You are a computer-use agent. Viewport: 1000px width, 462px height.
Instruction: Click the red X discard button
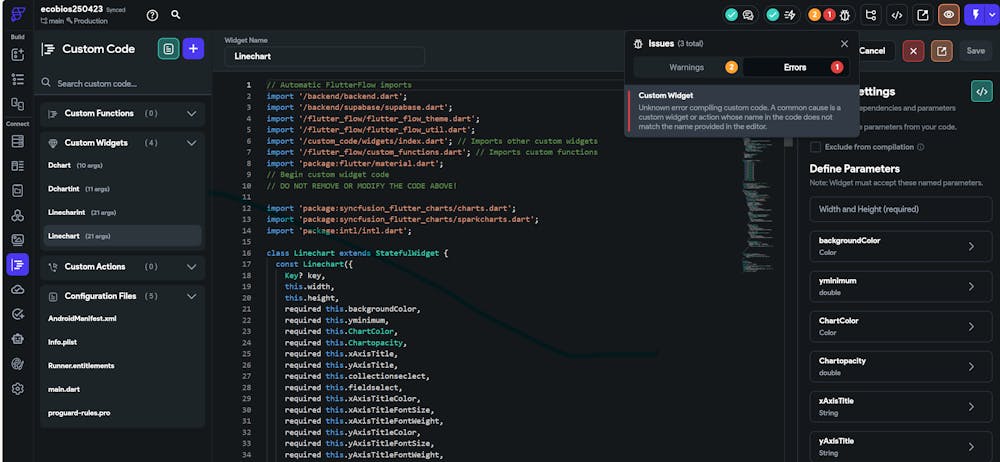click(x=913, y=50)
